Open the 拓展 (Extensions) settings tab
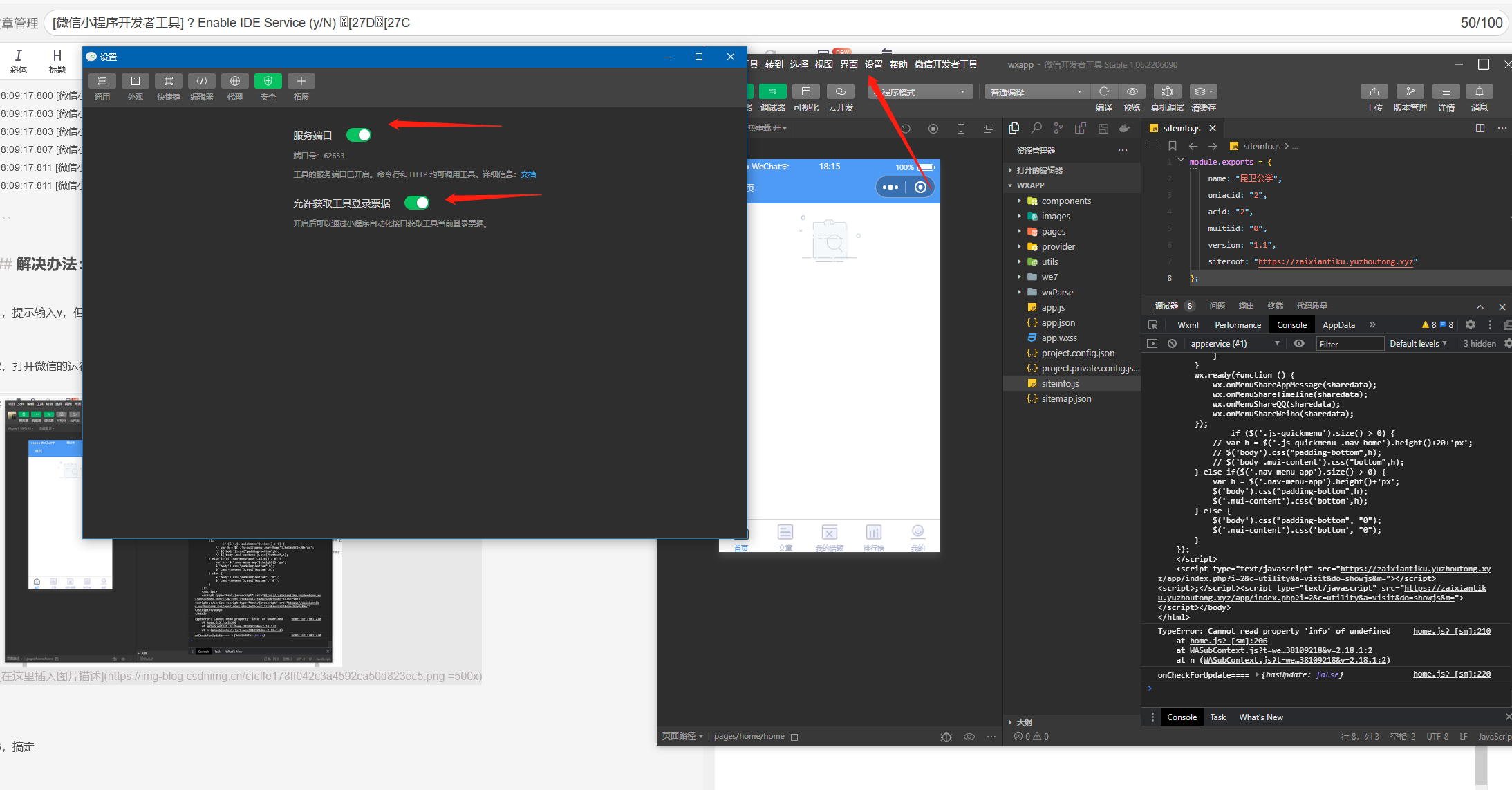Viewport: 1512px width, 790px height. coord(301,87)
